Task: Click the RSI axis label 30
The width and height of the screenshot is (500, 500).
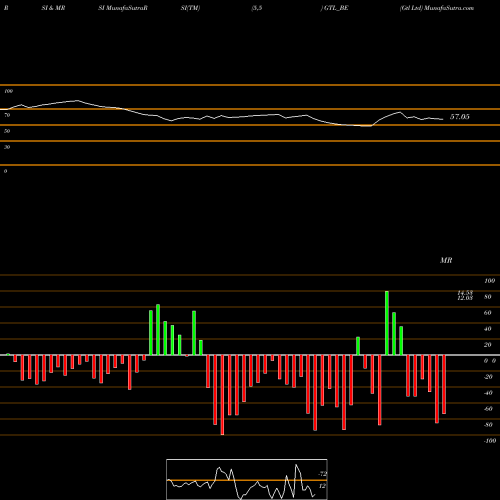Action: tap(7, 147)
